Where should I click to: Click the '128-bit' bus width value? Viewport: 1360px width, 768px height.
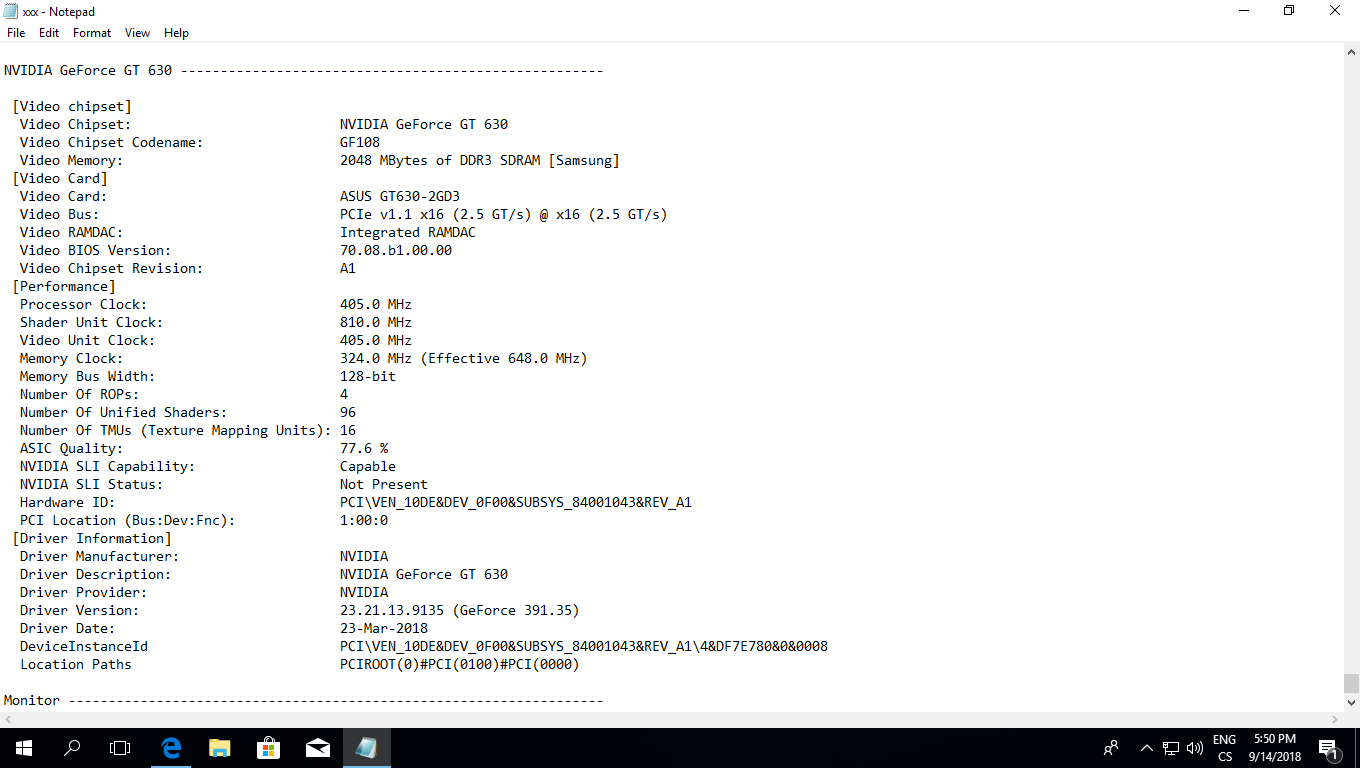368,377
